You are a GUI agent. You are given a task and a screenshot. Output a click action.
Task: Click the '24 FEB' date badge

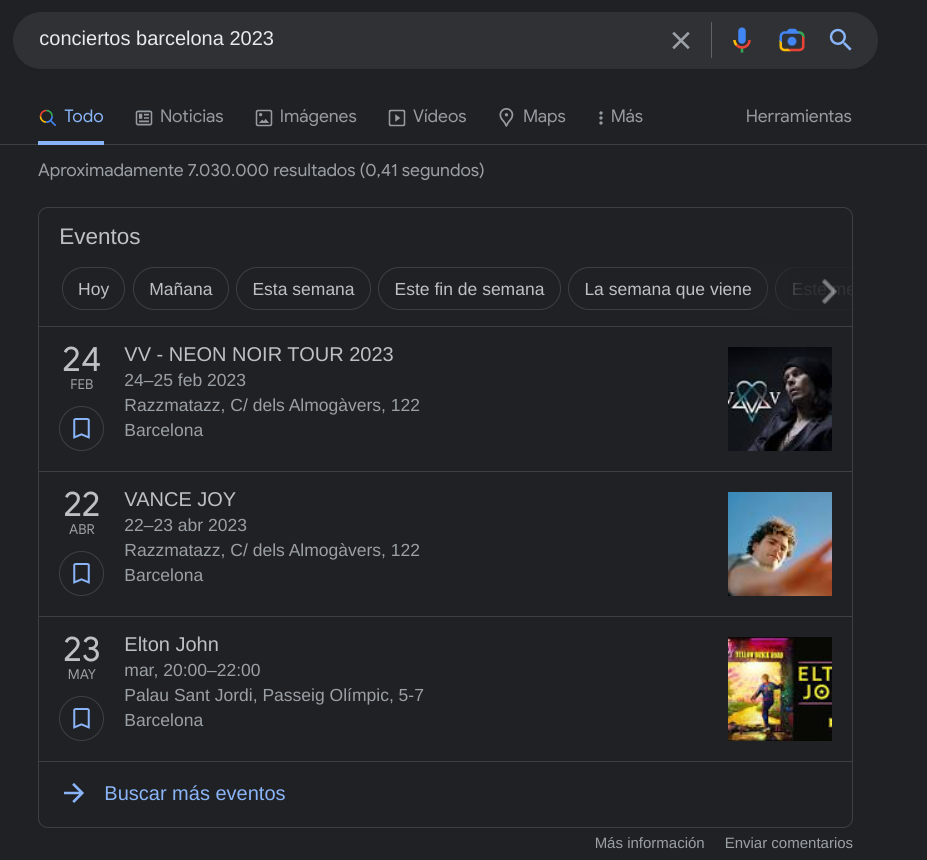tap(82, 368)
